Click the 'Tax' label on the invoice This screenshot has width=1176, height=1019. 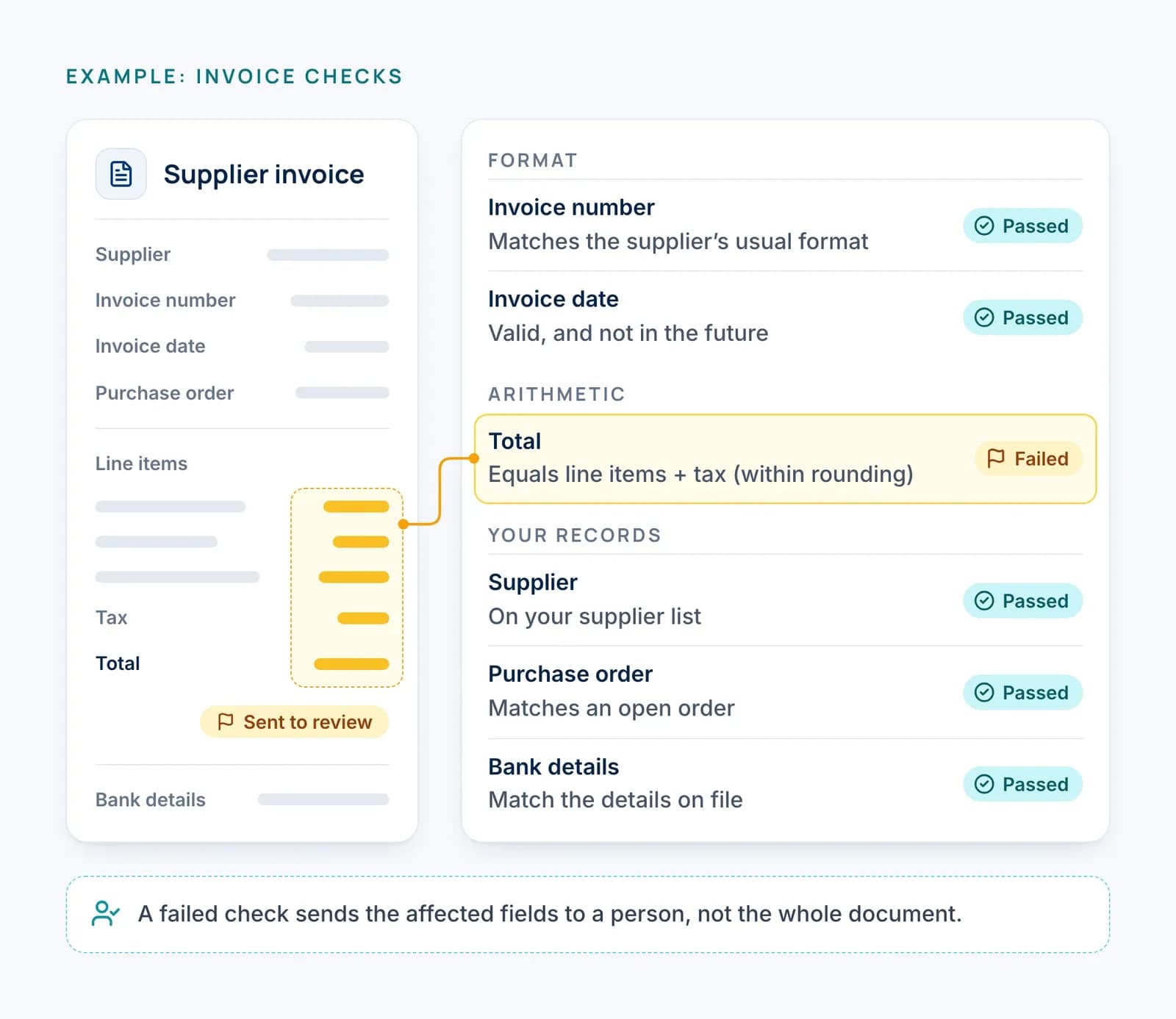click(111, 617)
